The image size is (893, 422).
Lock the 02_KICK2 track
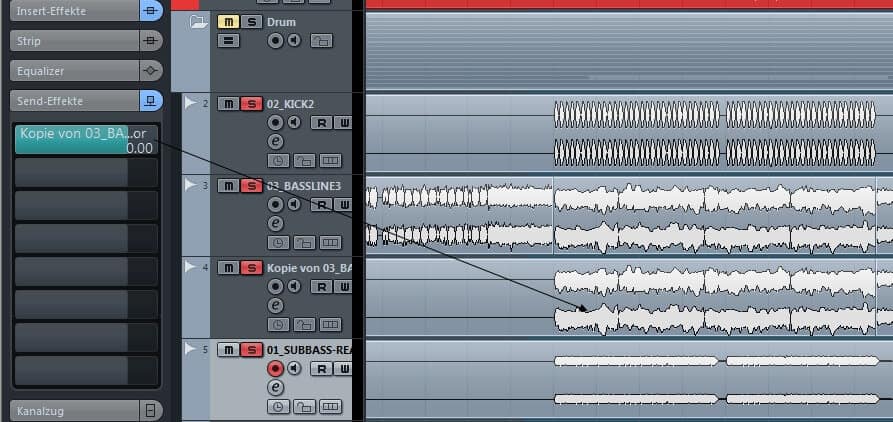pos(305,161)
